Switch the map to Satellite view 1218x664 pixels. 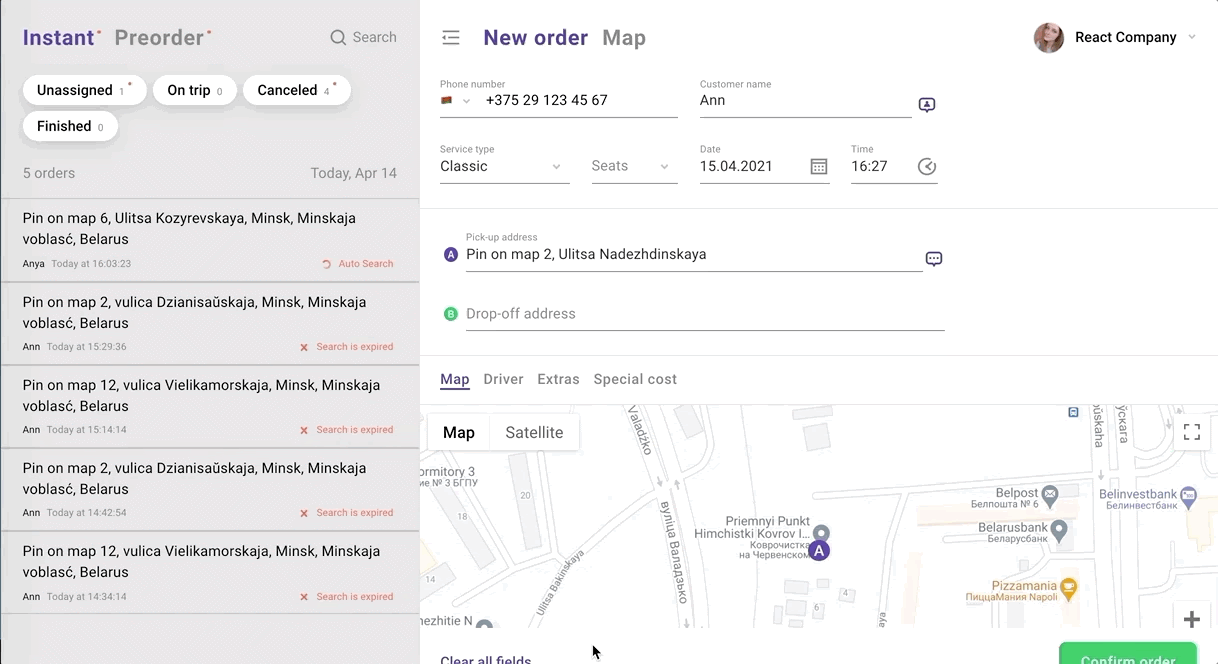click(534, 432)
